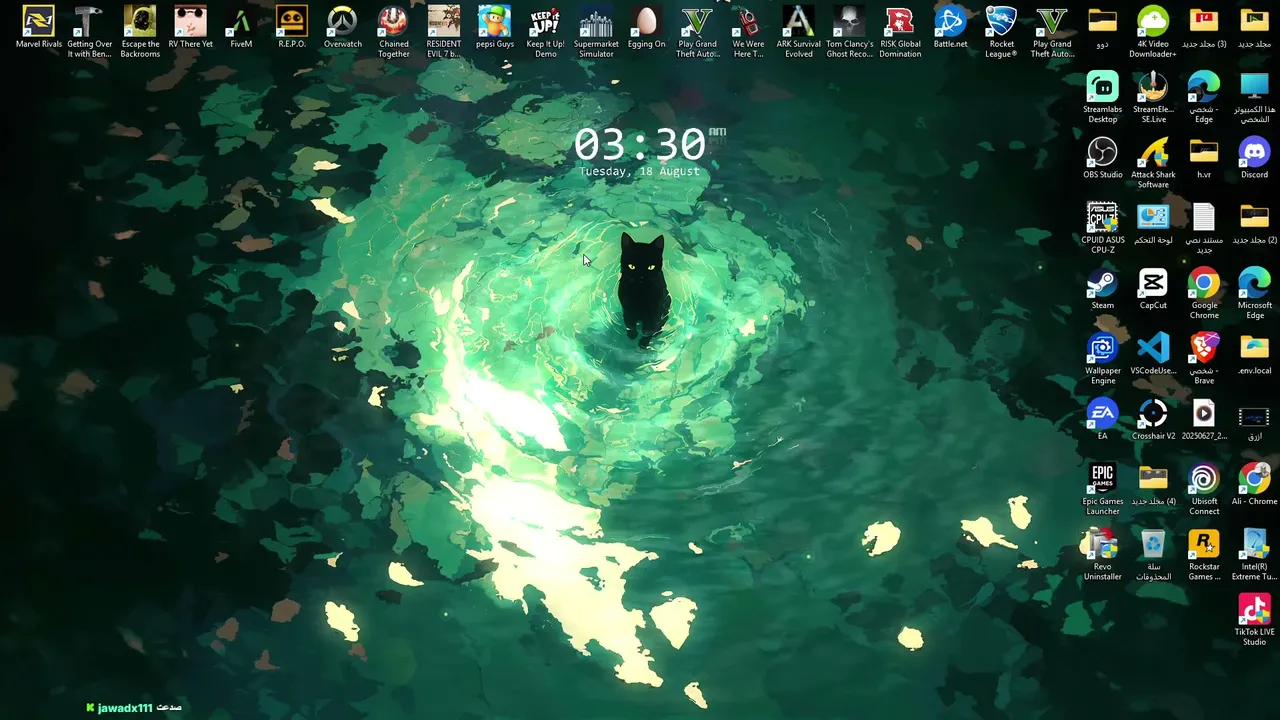Select the 20250627_2... video file
This screenshot has width=1280, height=720.
1204,420
